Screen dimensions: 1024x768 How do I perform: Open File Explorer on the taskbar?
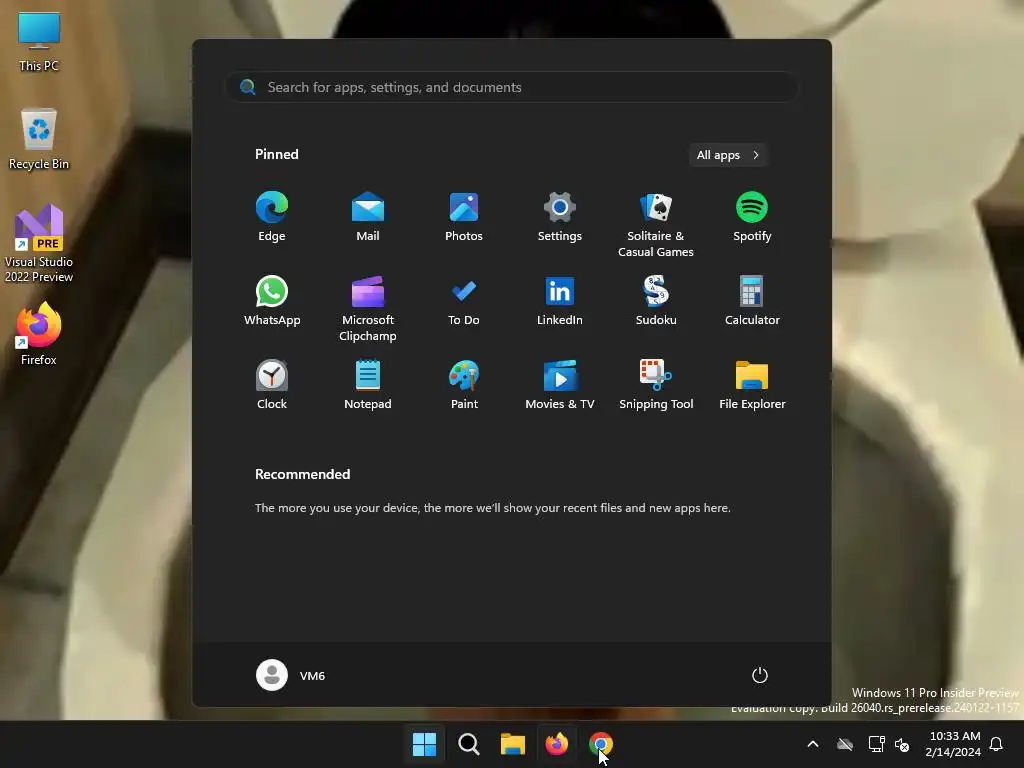[x=513, y=744]
